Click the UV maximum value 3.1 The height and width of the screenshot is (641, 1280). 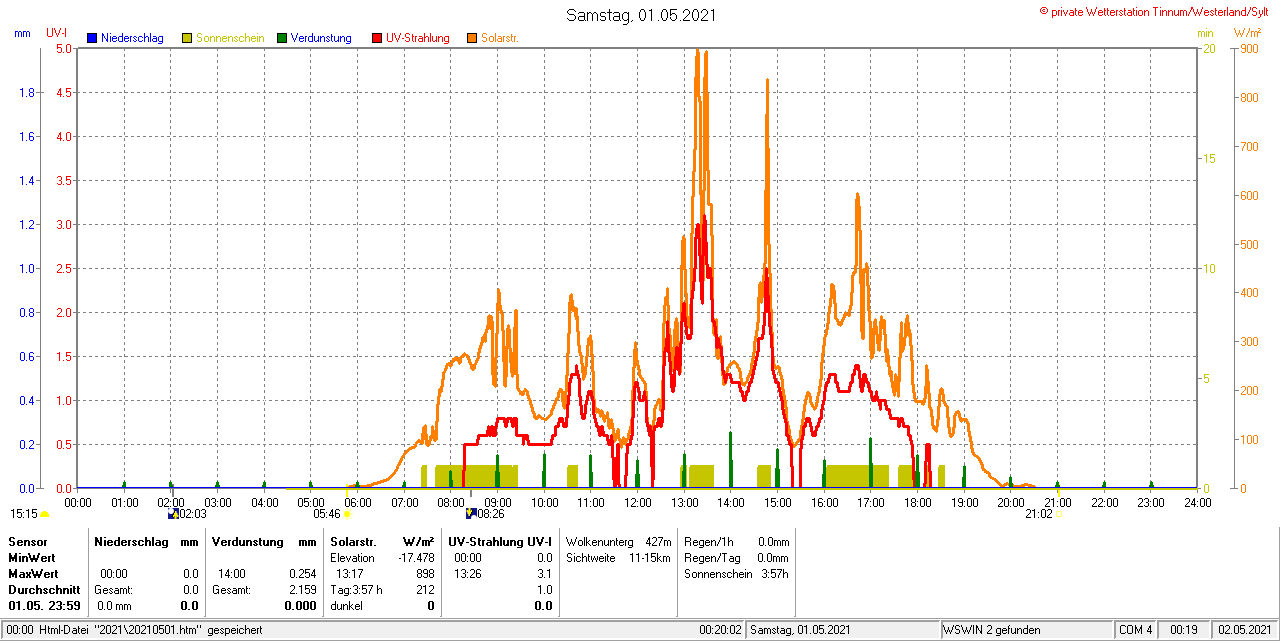pyautogui.click(x=544, y=573)
